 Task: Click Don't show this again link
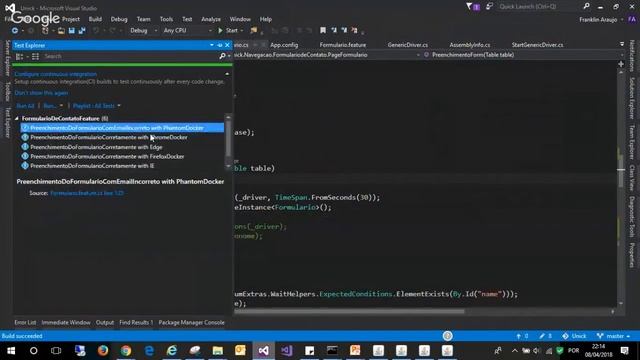click(41, 93)
